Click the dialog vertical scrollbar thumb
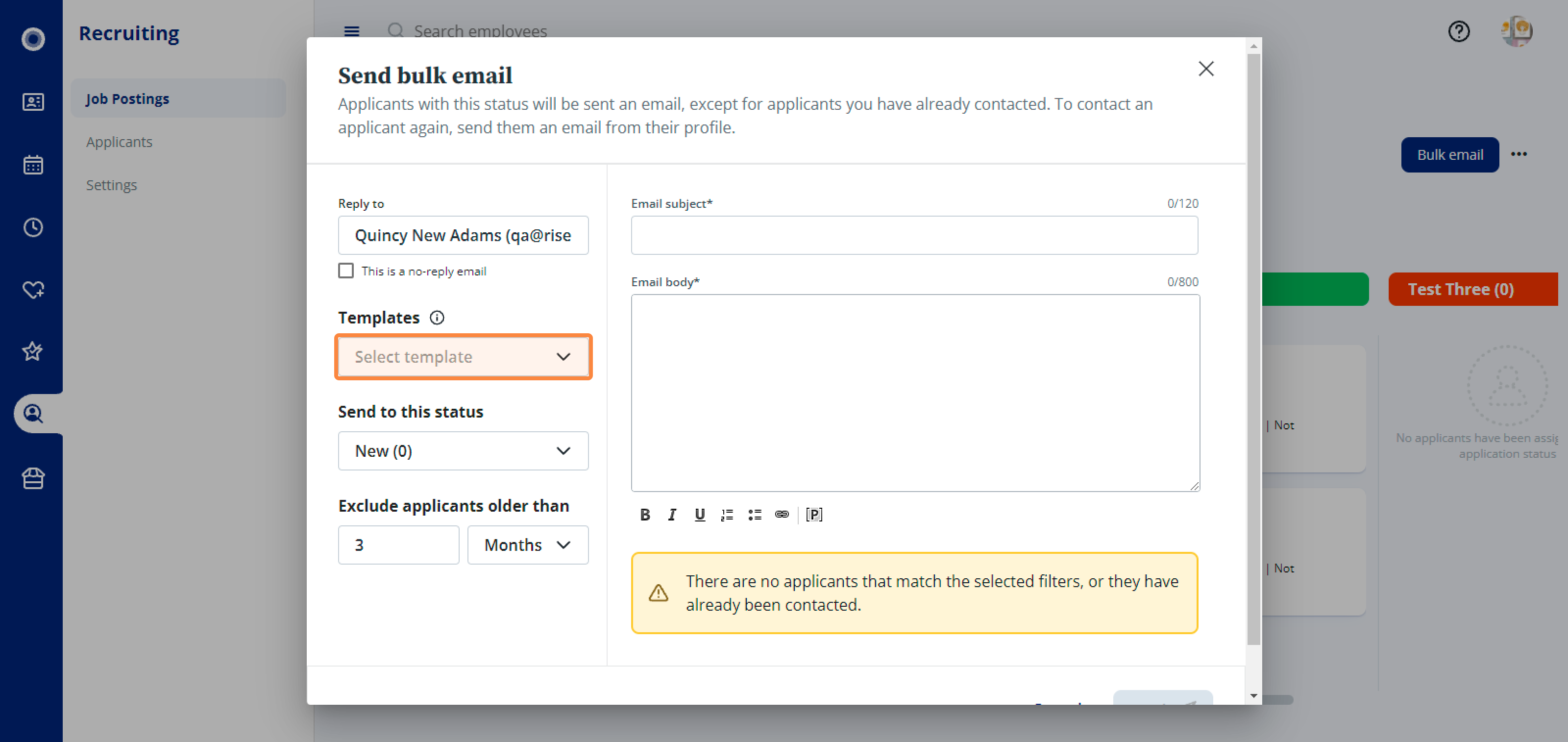Viewport: 1568px width, 742px height. 1253,350
